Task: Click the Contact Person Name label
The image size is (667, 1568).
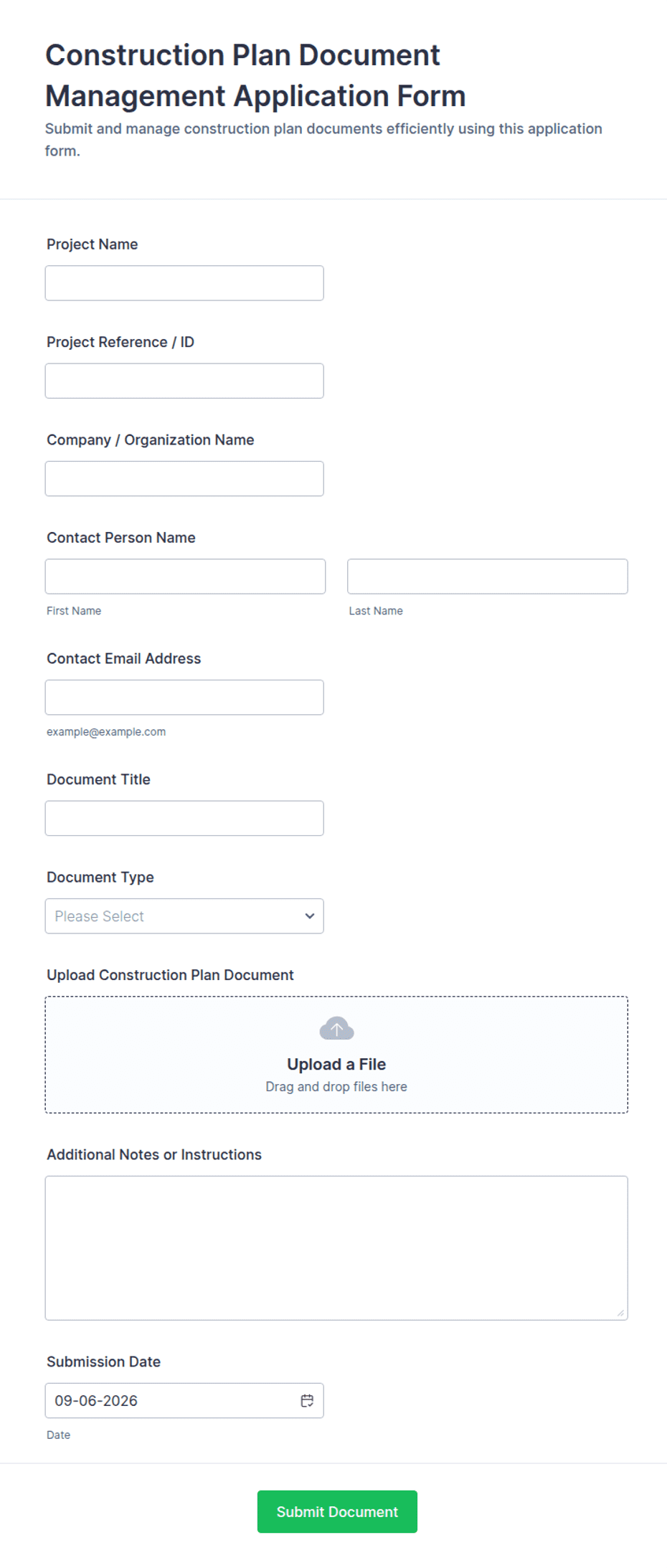Action: pyautogui.click(x=121, y=537)
